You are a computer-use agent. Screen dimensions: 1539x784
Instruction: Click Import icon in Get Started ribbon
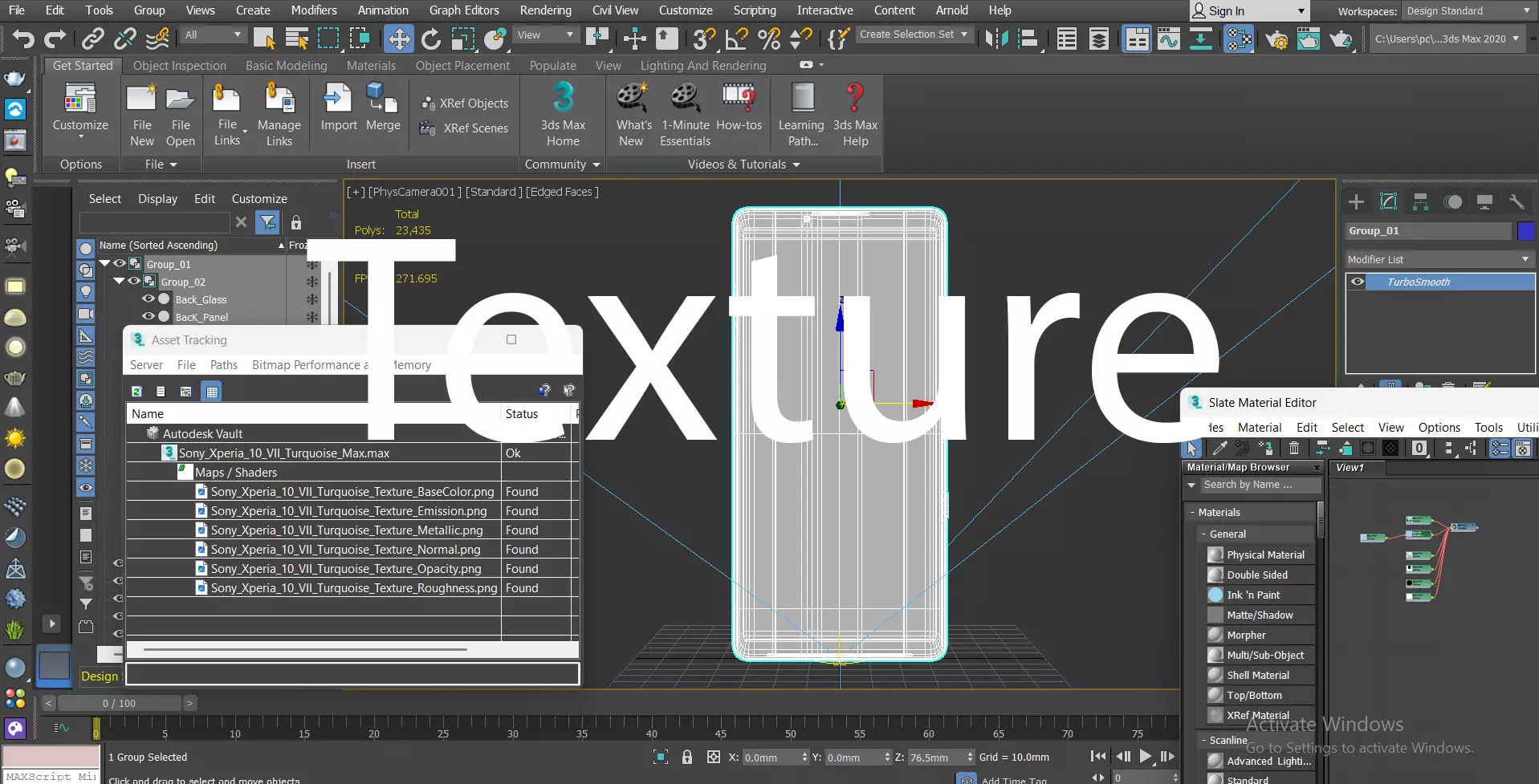point(338,107)
